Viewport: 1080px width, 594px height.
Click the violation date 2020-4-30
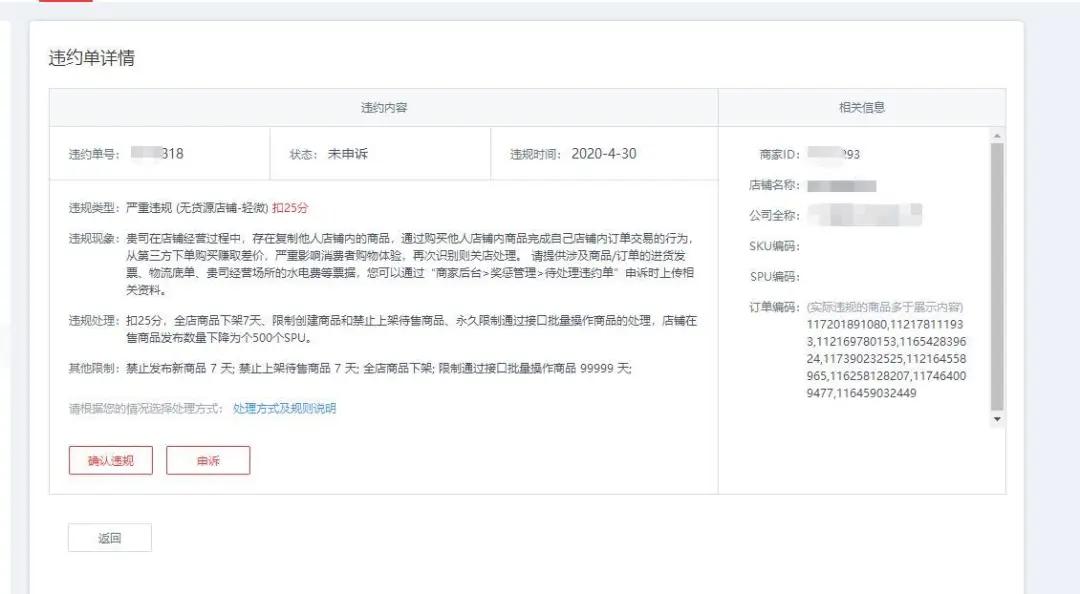(x=604, y=154)
